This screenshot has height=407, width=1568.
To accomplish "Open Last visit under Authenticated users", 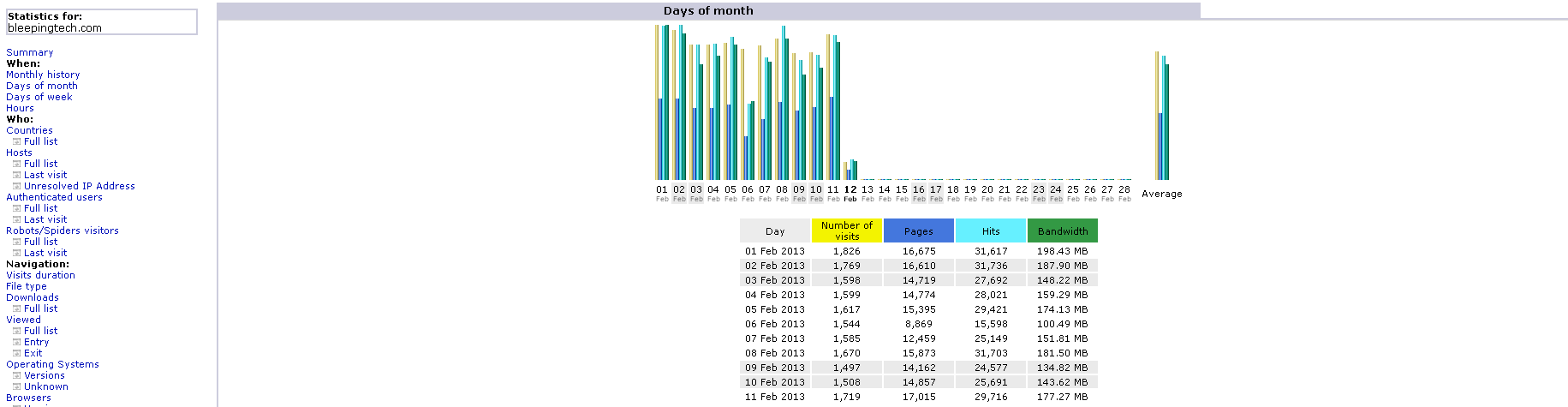I will coord(45,219).
